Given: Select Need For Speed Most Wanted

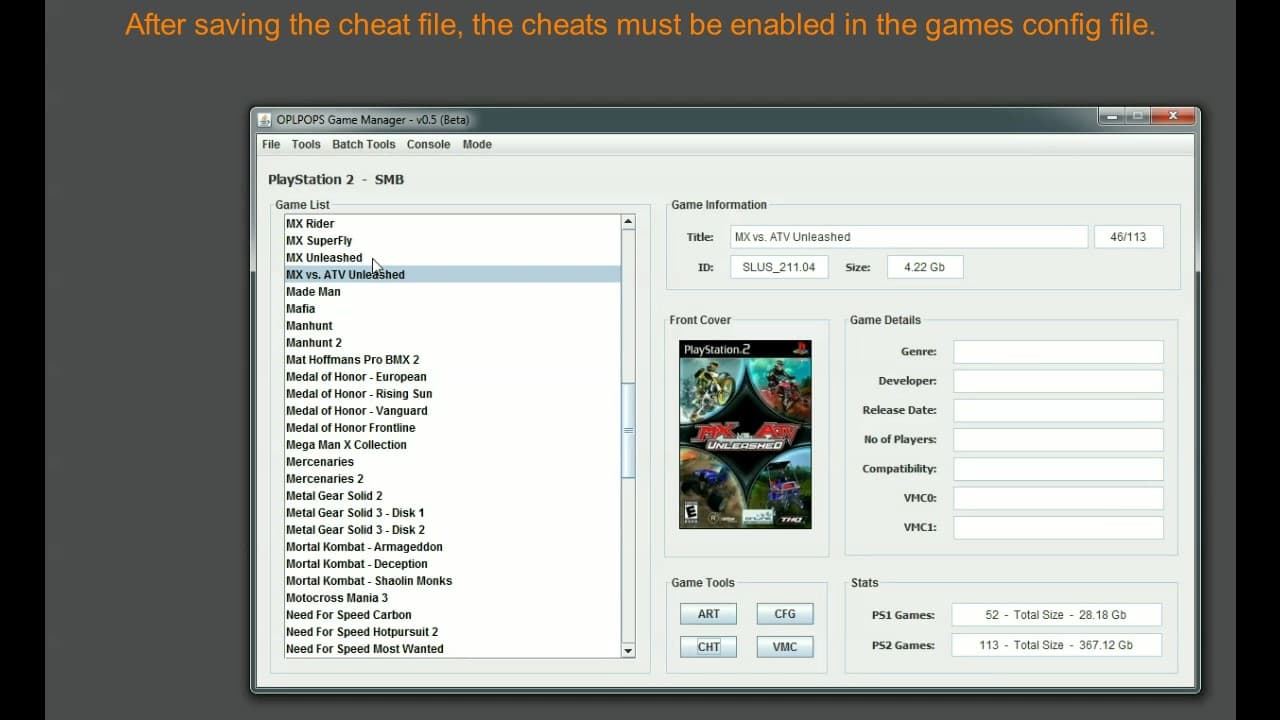Looking at the screenshot, I should click(452, 649).
